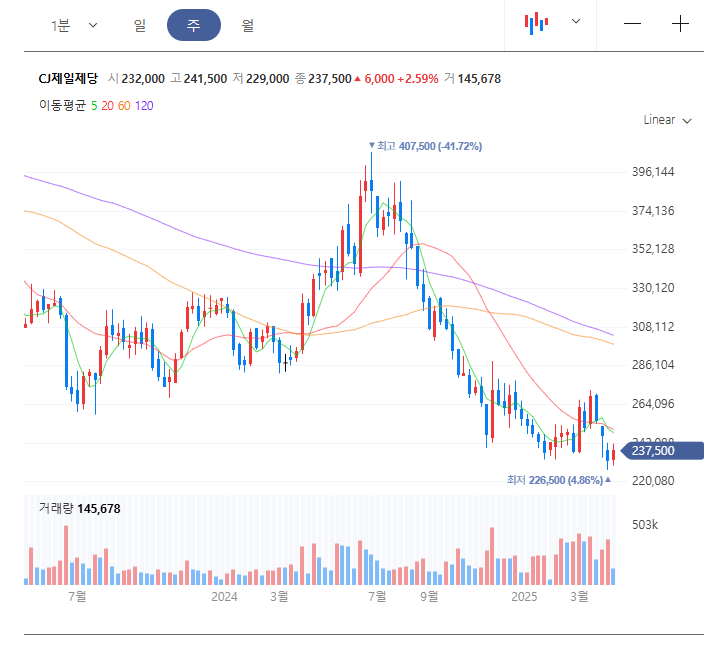This screenshot has height=647, width=714.
Task: Click the 503k volume axis label
Action: pyautogui.click(x=645, y=525)
